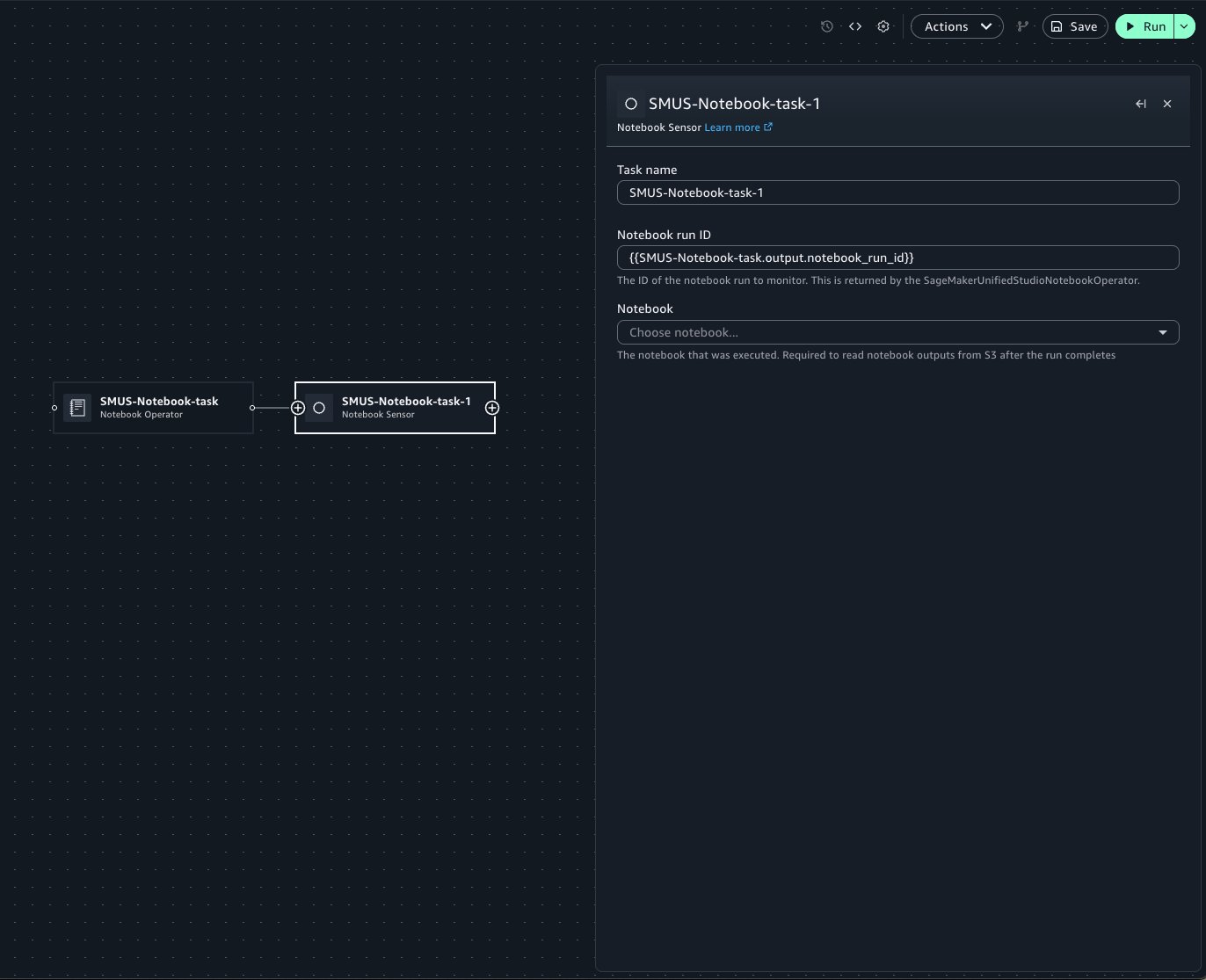Click the input port of SMUS-Notebook-task node

click(x=54, y=408)
